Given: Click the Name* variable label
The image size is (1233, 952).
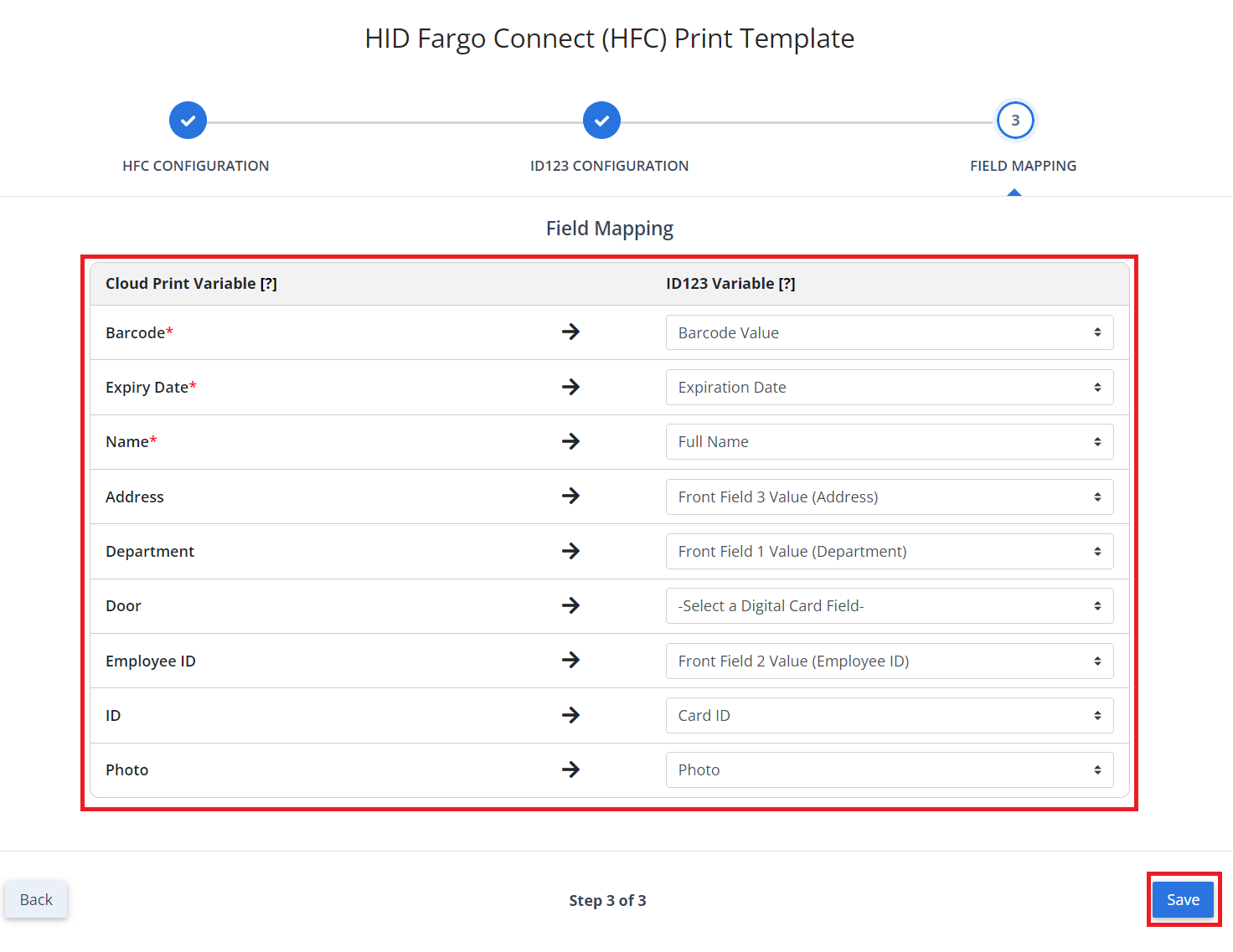Looking at the screenshot, I should point(131,441).
